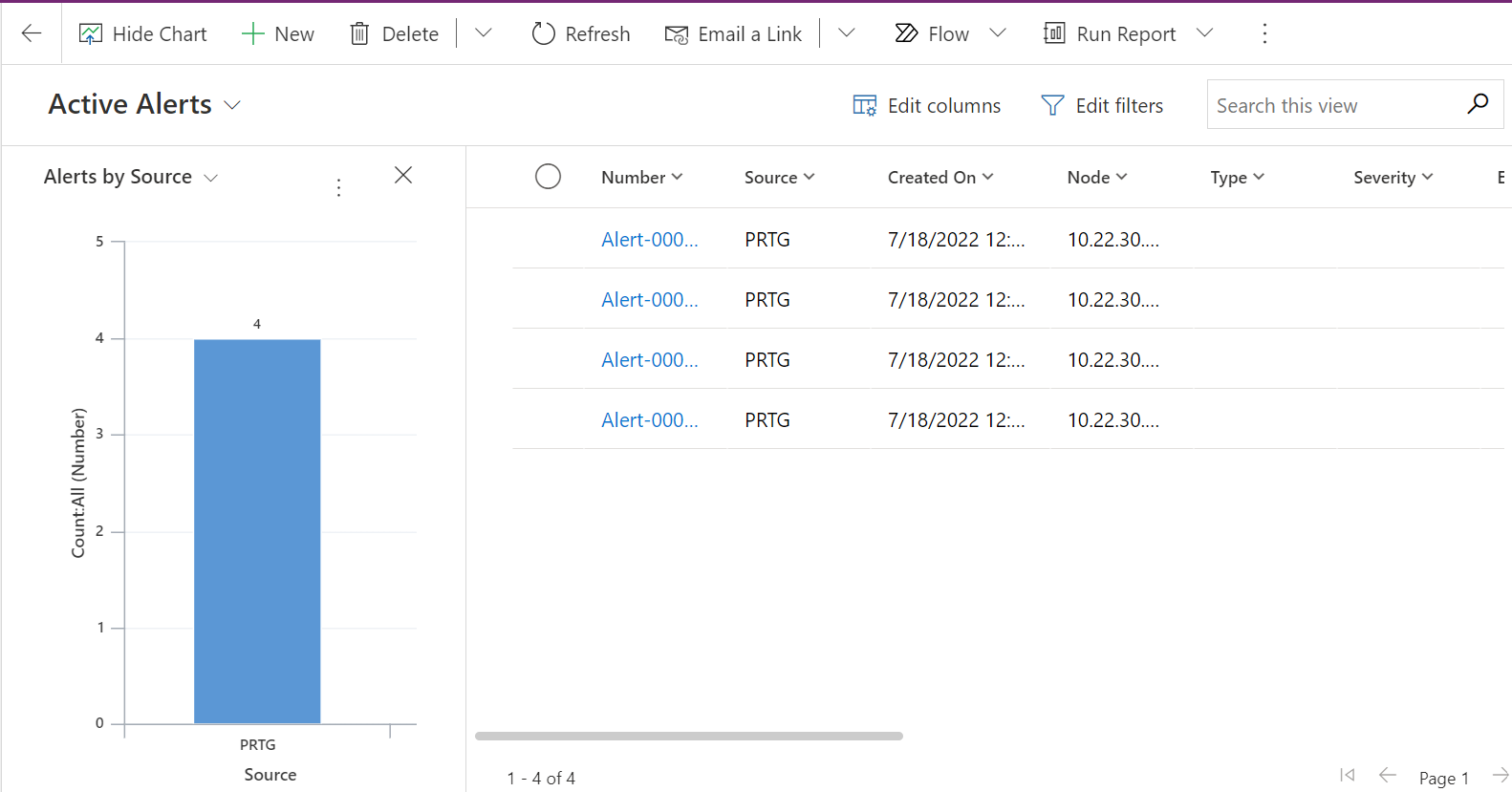Viewport: 1512px width, 792px height.
Task: Go to the first page
Action: click(1348, 775)
